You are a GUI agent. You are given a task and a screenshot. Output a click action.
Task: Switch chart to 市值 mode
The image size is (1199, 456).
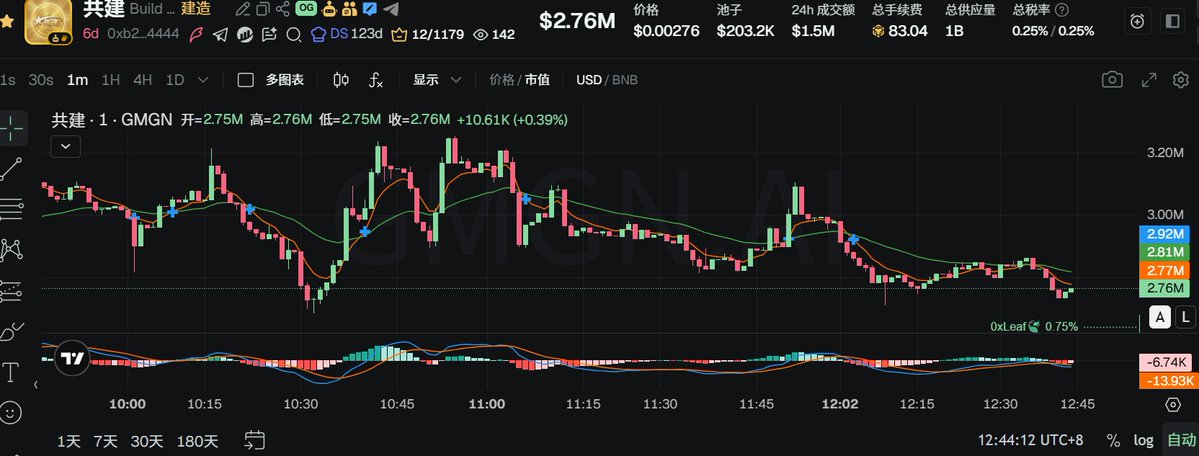tap(537, 80)
